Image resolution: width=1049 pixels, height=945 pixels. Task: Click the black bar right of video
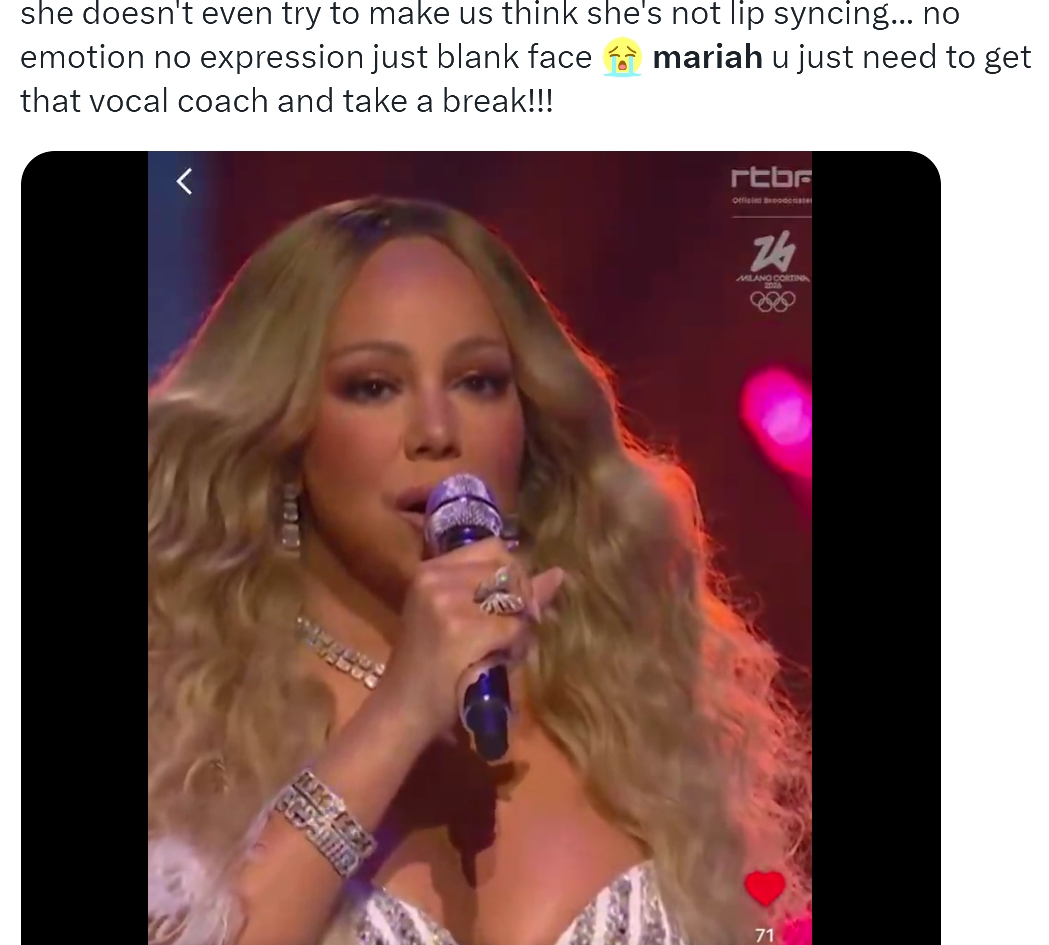[x=876, y=548]
